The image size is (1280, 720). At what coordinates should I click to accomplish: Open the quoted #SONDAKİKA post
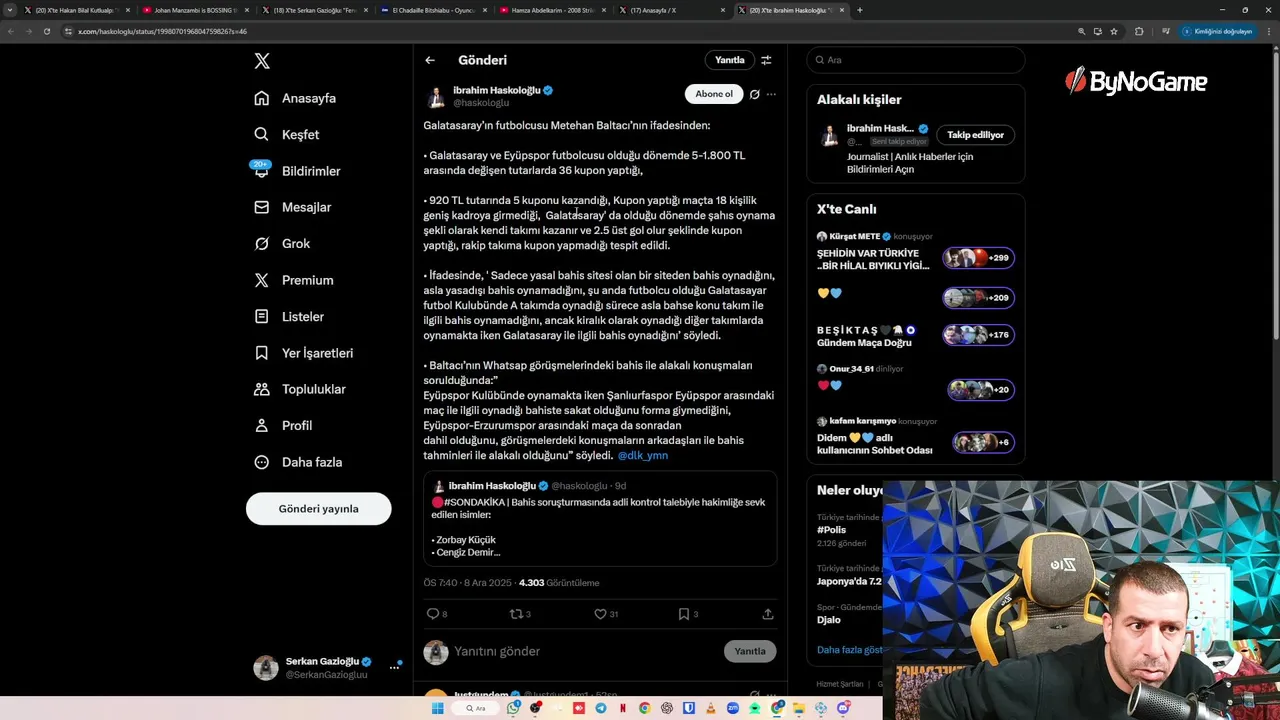pyautogui.click(x=600, y=519)
